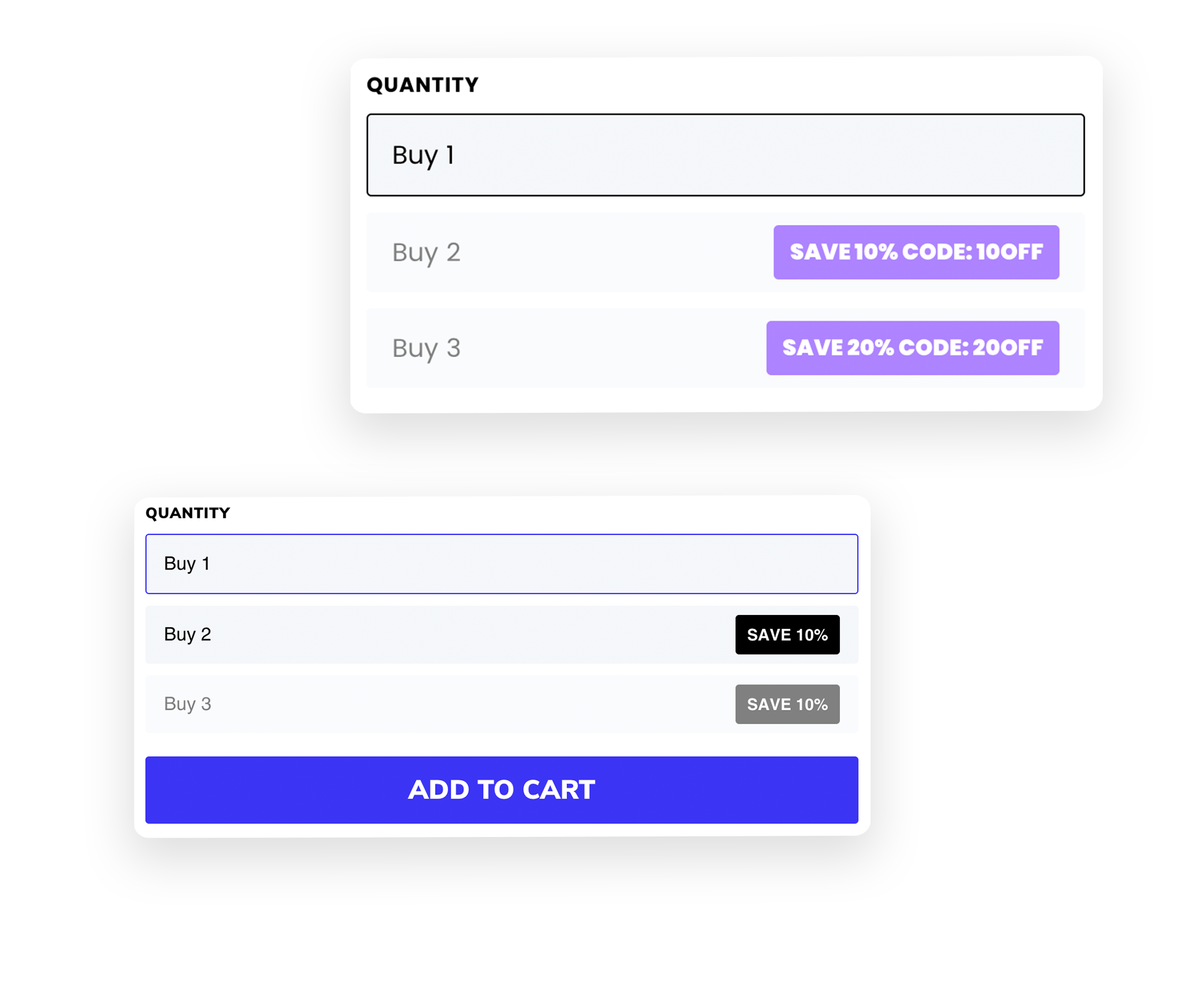
Task: Select the blue-outlined Buy 1 option in lower widget
Action: click(x=501, y=564)
